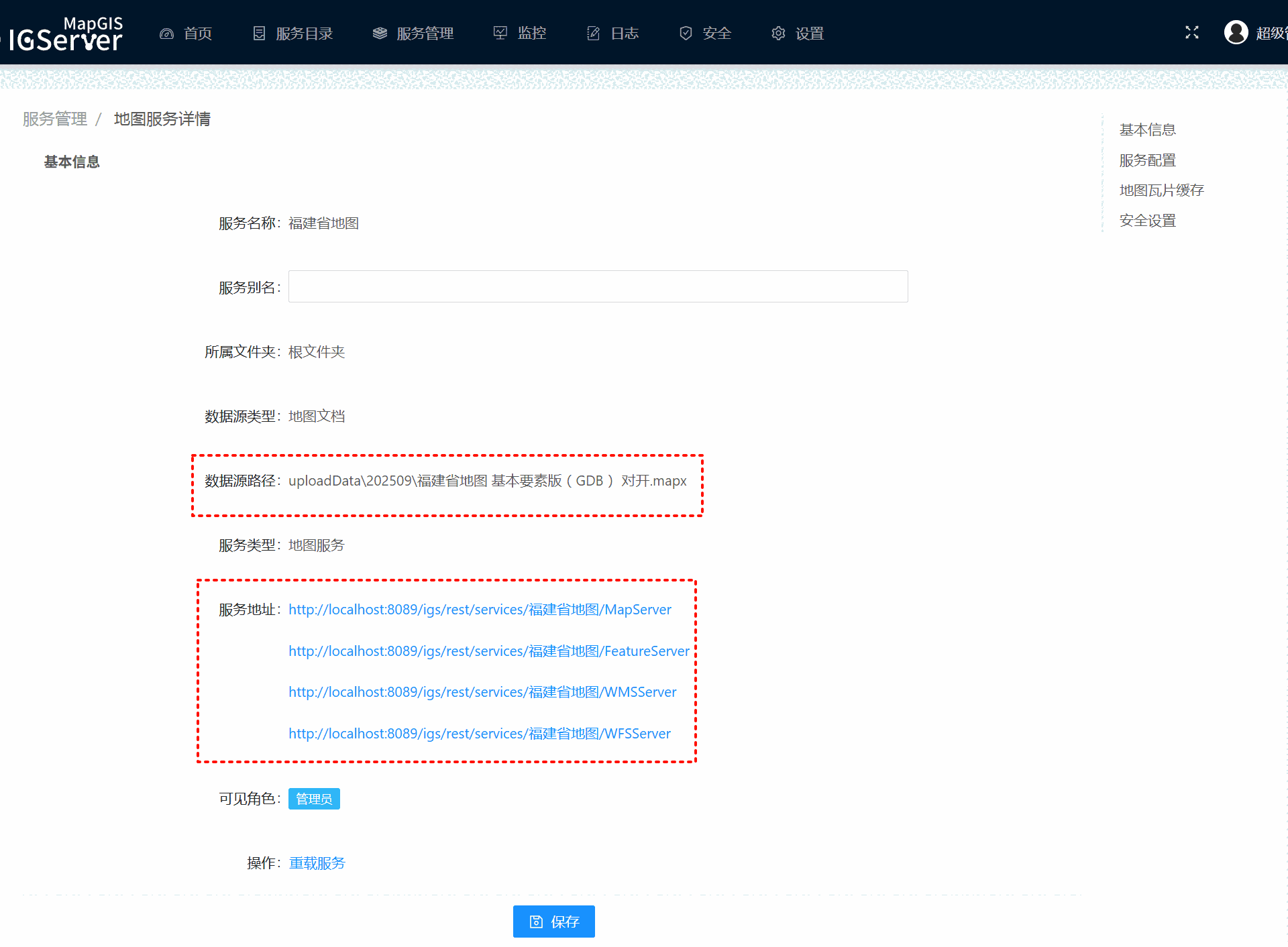This screenshot has height=947, width=1288.
Task: Click the 重载服务 link
Action: tap(317, 863)
